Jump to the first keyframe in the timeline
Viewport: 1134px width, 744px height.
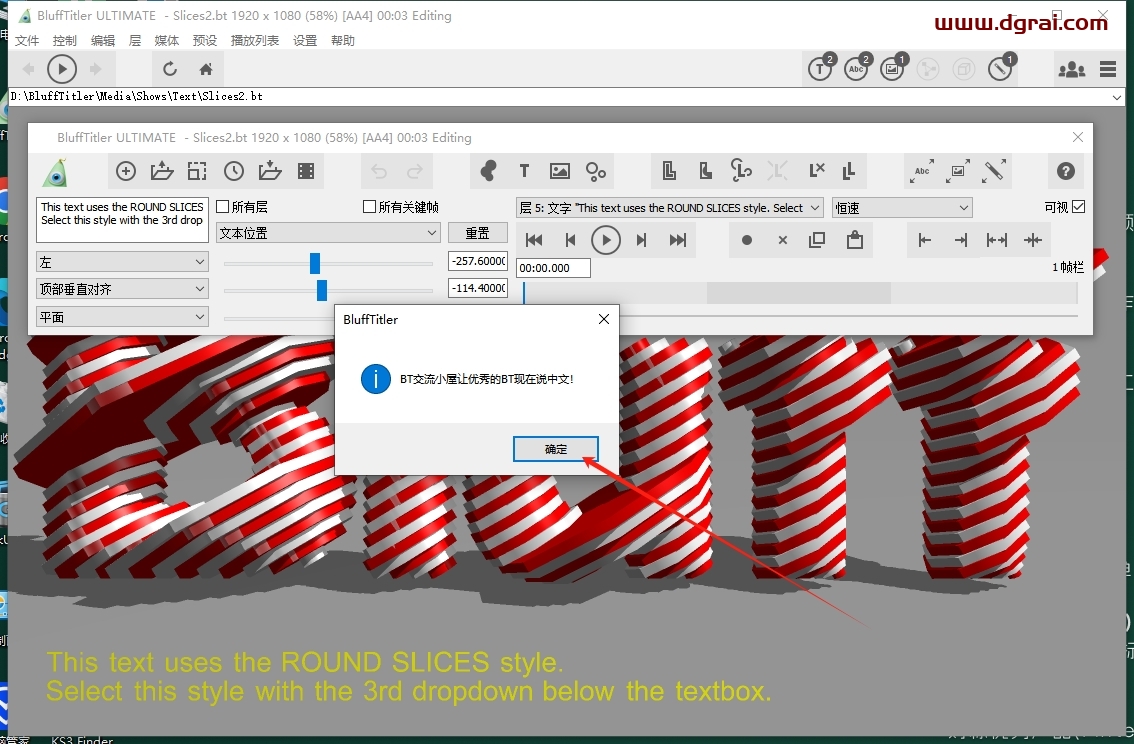(x=534, y=240)
